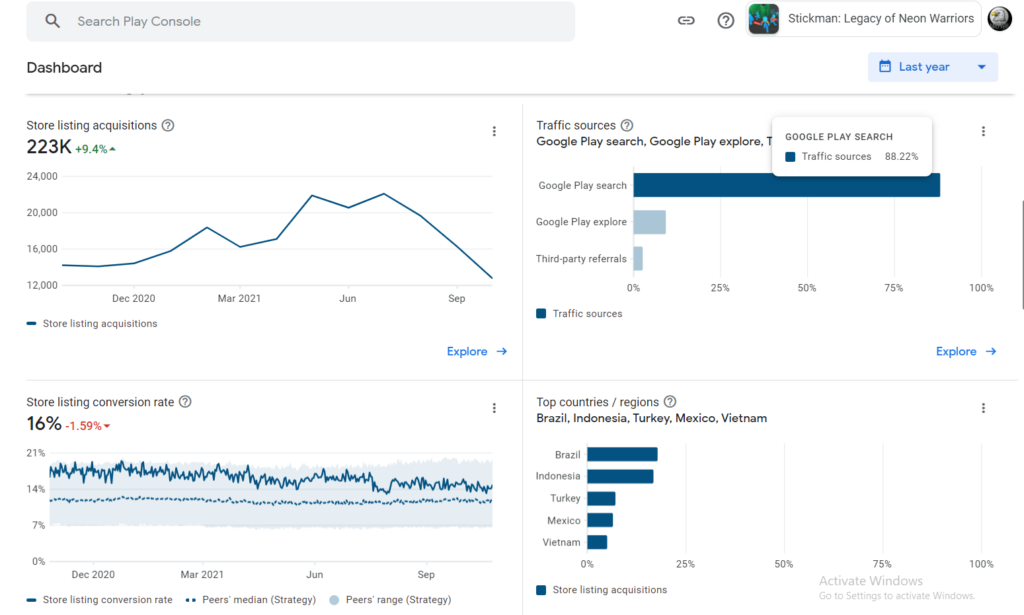The height and width of the screenshot is (615, 1024).
Task: Expand the Last year date range dropdown
Action: click(x=933, y=67)
